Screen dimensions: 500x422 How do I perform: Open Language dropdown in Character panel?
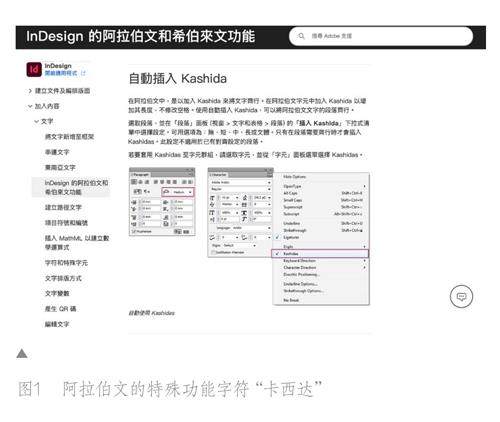point(251,228)
